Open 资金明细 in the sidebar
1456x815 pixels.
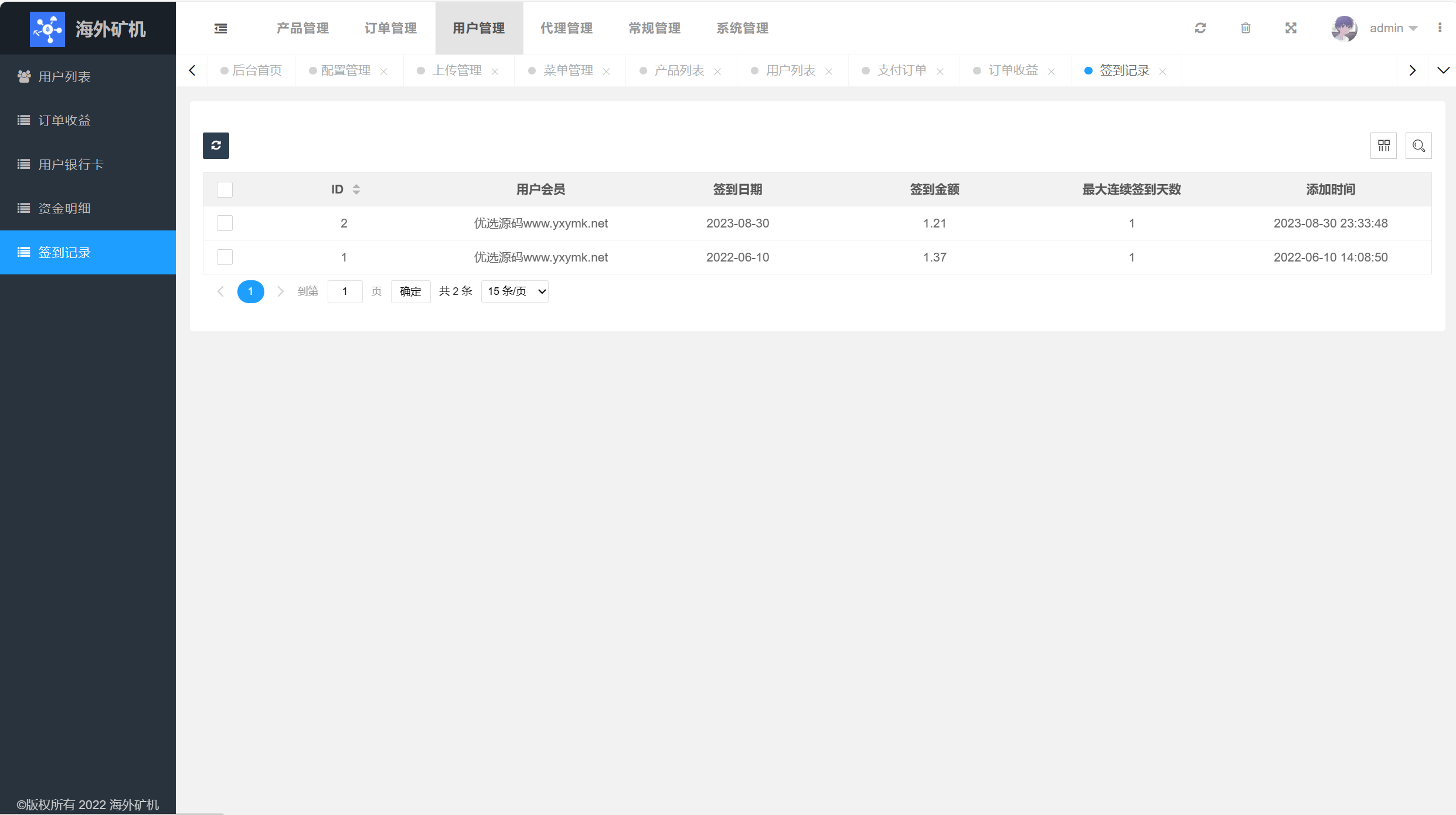pos(88,208)
